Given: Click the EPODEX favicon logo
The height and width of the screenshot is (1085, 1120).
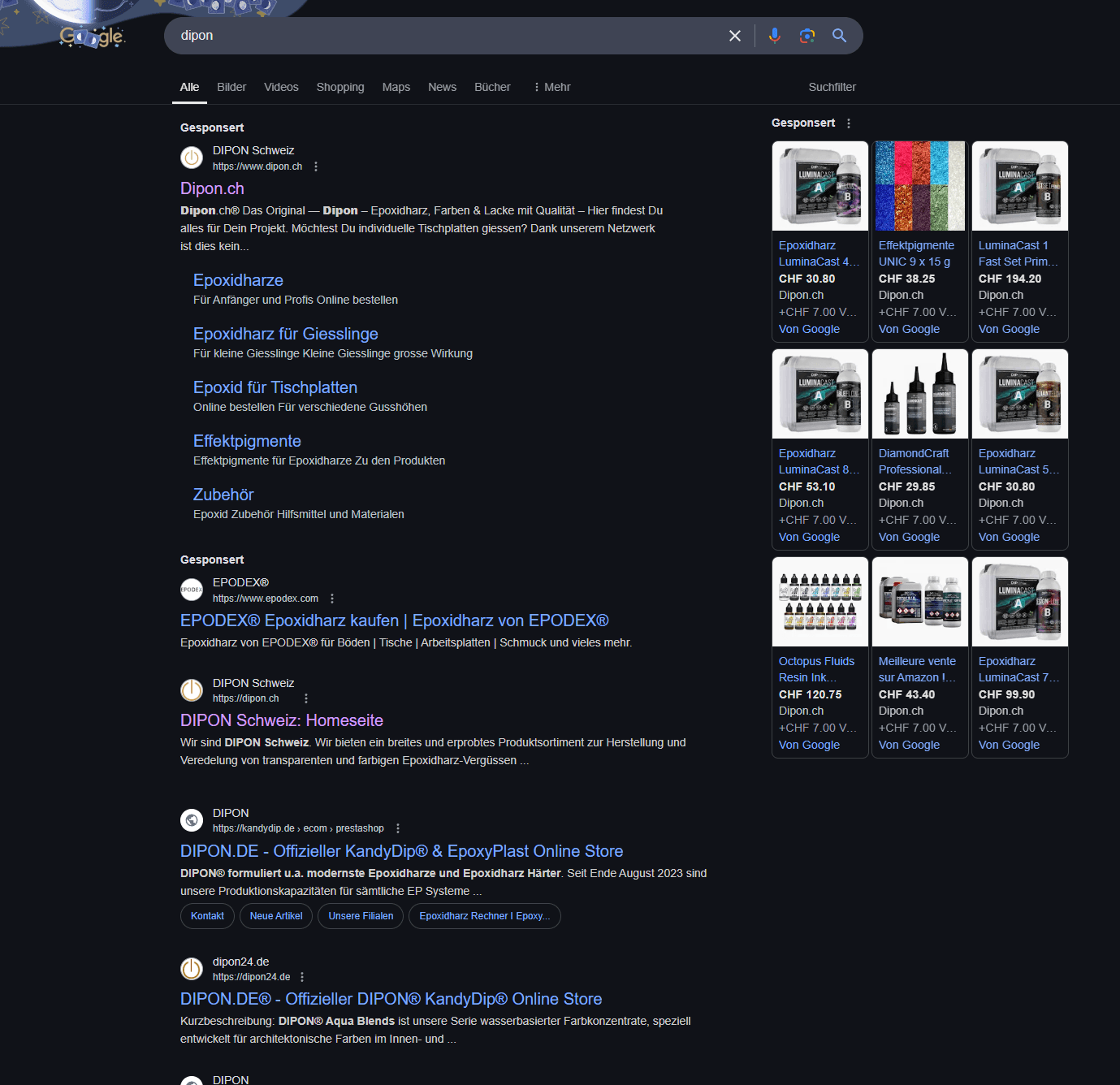Looking at the screenshot, I should point(192,590).
